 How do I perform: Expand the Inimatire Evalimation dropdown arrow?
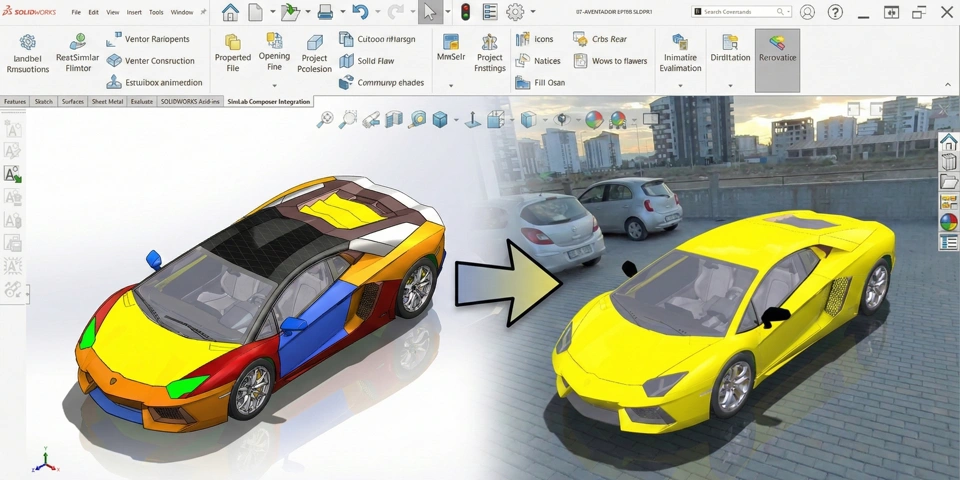click(680, 86)
